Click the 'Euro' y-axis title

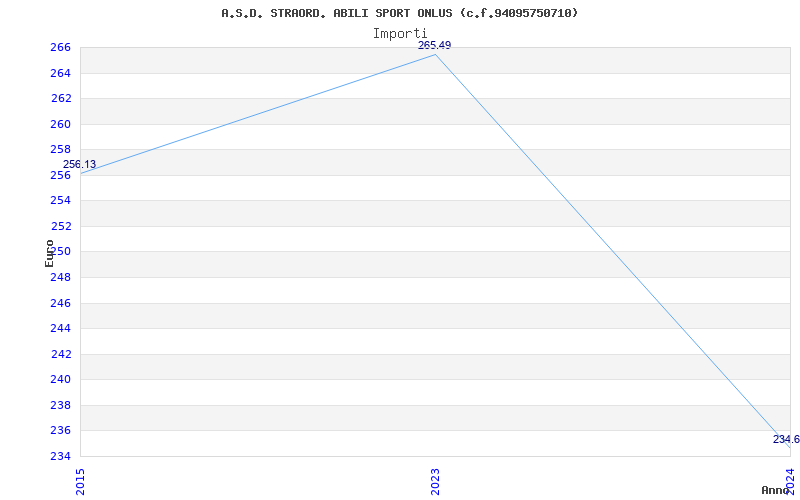(x=49, y=253)
